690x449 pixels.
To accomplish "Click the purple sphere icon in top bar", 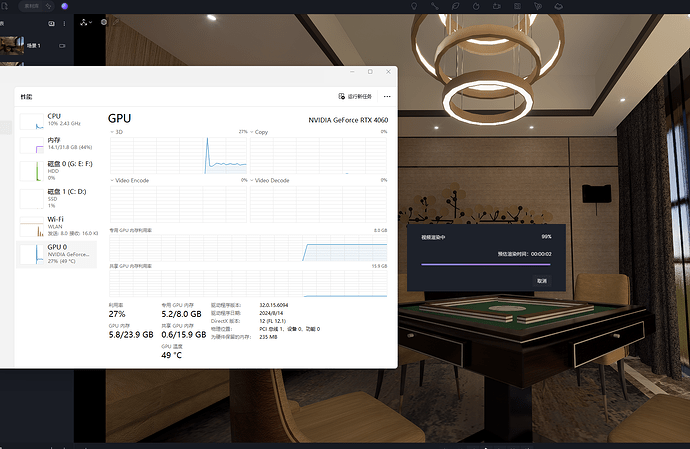I will point(65,6).
